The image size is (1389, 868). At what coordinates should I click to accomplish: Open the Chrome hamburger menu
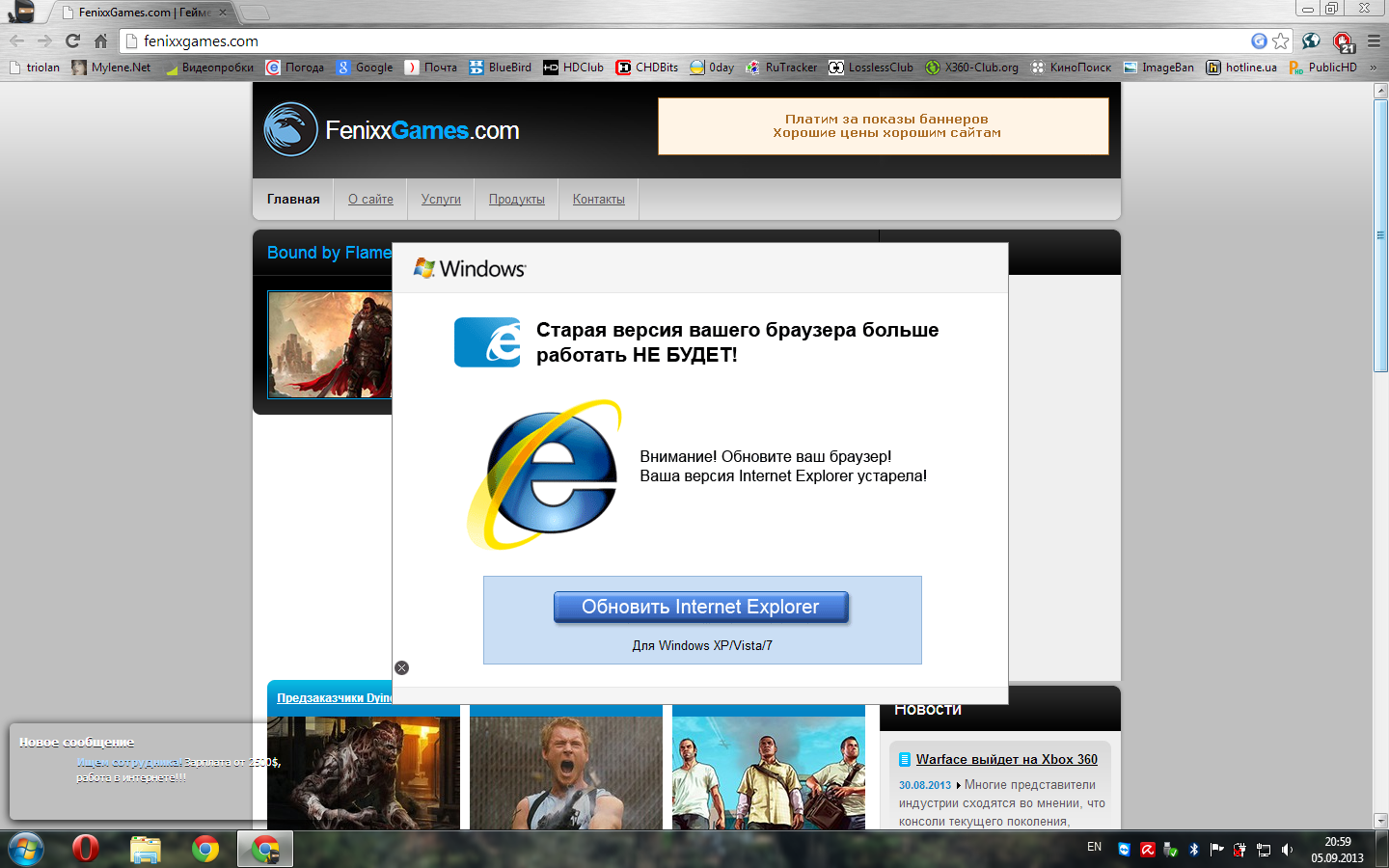[1374, 41]
